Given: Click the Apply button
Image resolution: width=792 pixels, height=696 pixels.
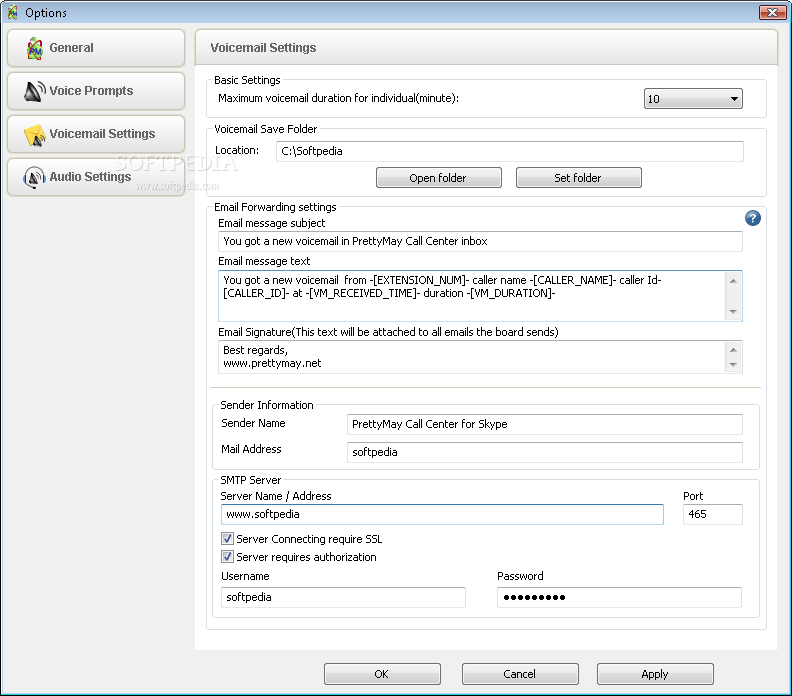Looking at the screenshot, I should [655, 674].
